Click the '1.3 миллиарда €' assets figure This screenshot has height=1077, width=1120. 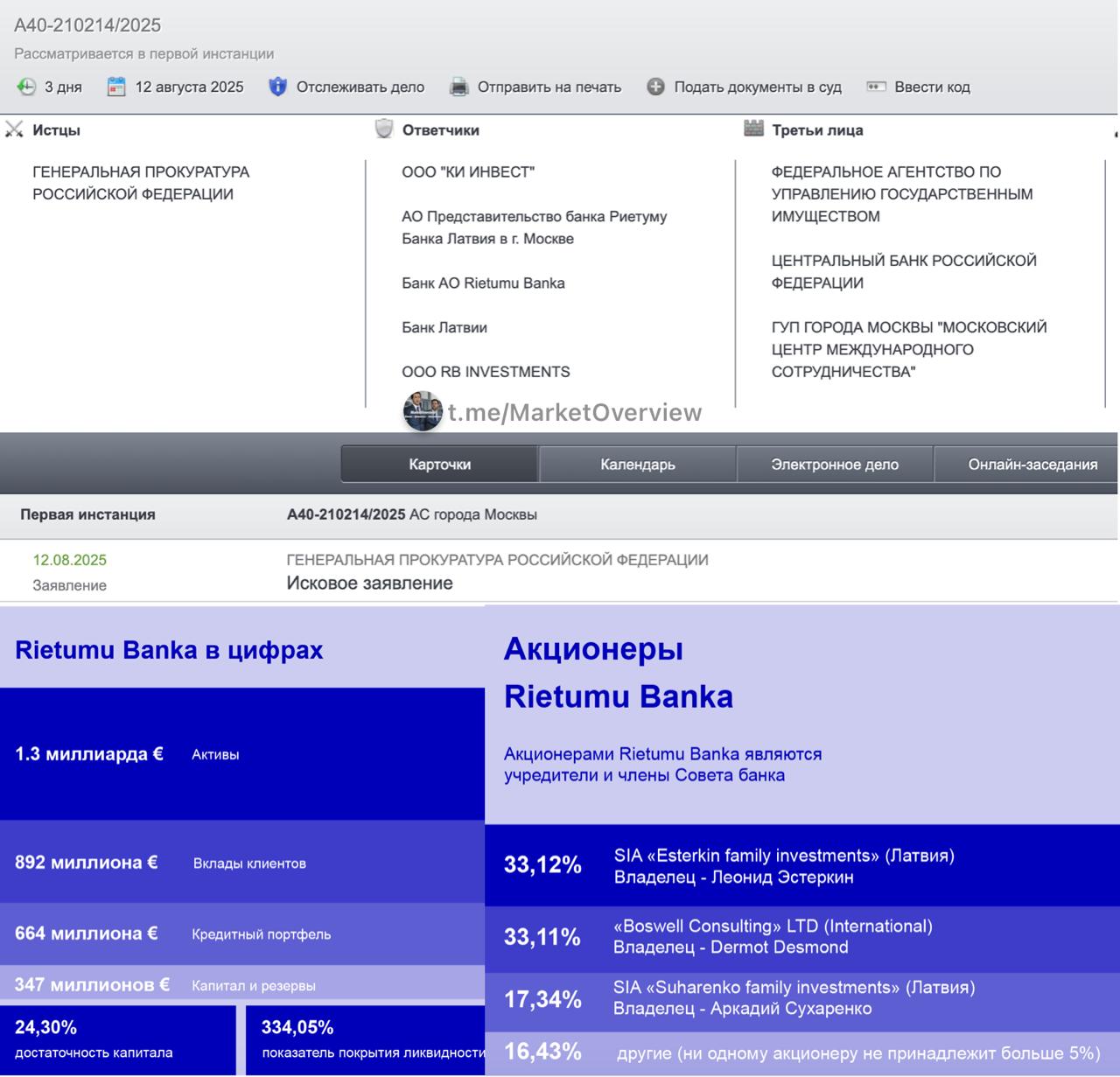pyautogui.click(x=88, y=753)
